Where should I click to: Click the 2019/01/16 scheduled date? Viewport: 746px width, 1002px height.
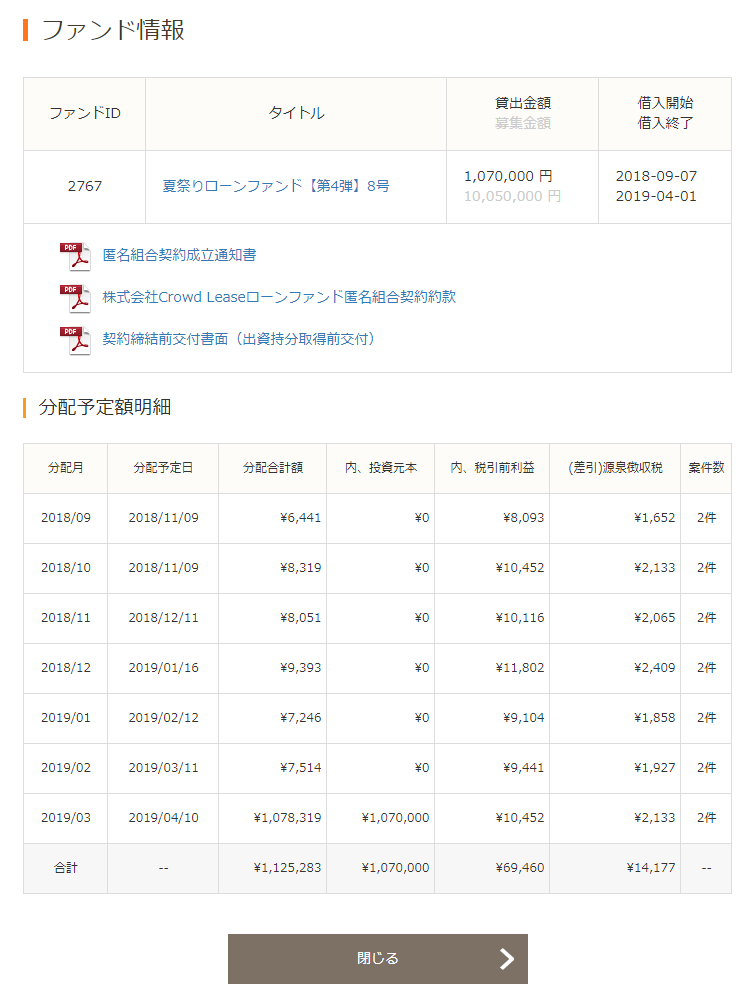click(163, 668)
